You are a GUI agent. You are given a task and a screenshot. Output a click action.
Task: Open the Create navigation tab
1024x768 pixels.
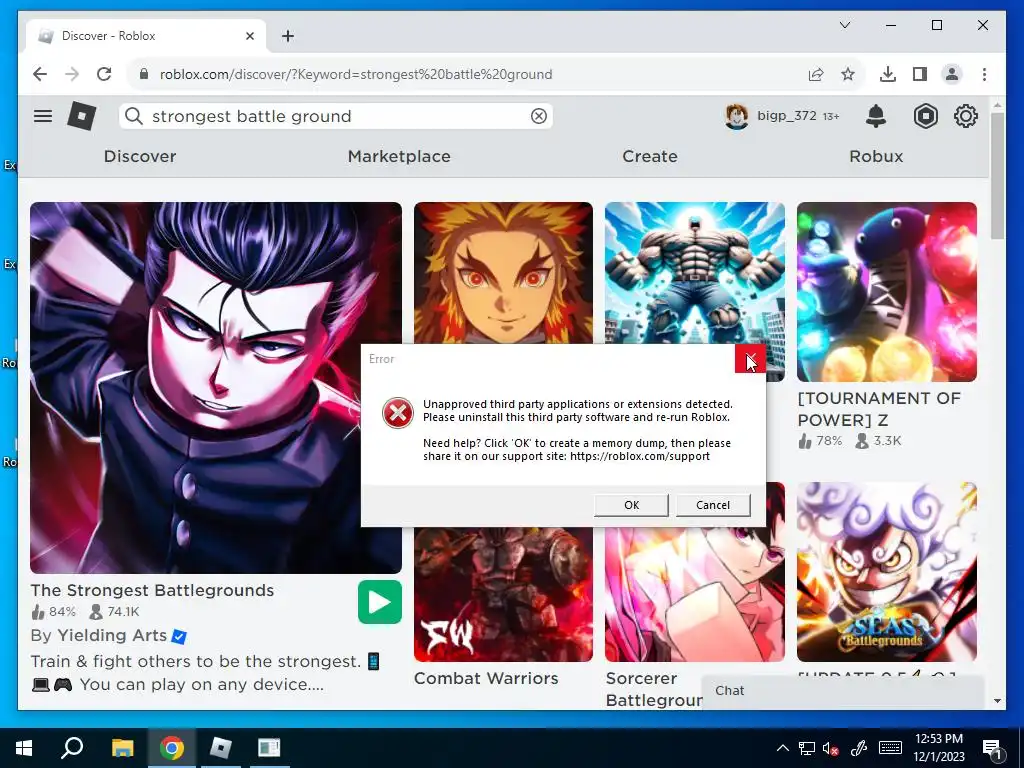(x=650, y=156)
